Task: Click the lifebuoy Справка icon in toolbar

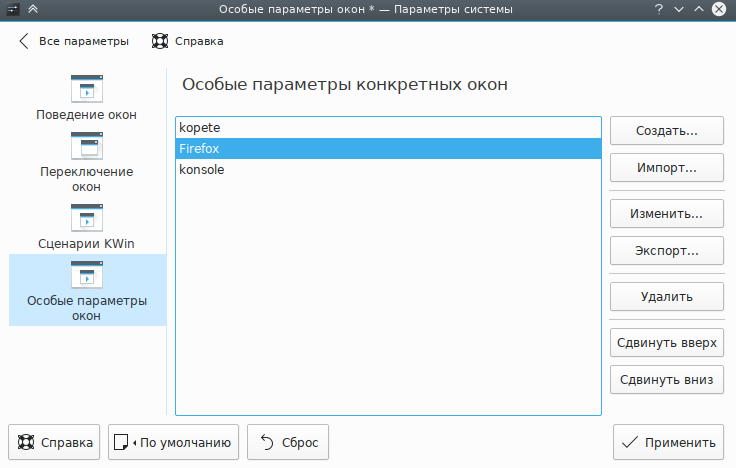Action: click(159, 41)
